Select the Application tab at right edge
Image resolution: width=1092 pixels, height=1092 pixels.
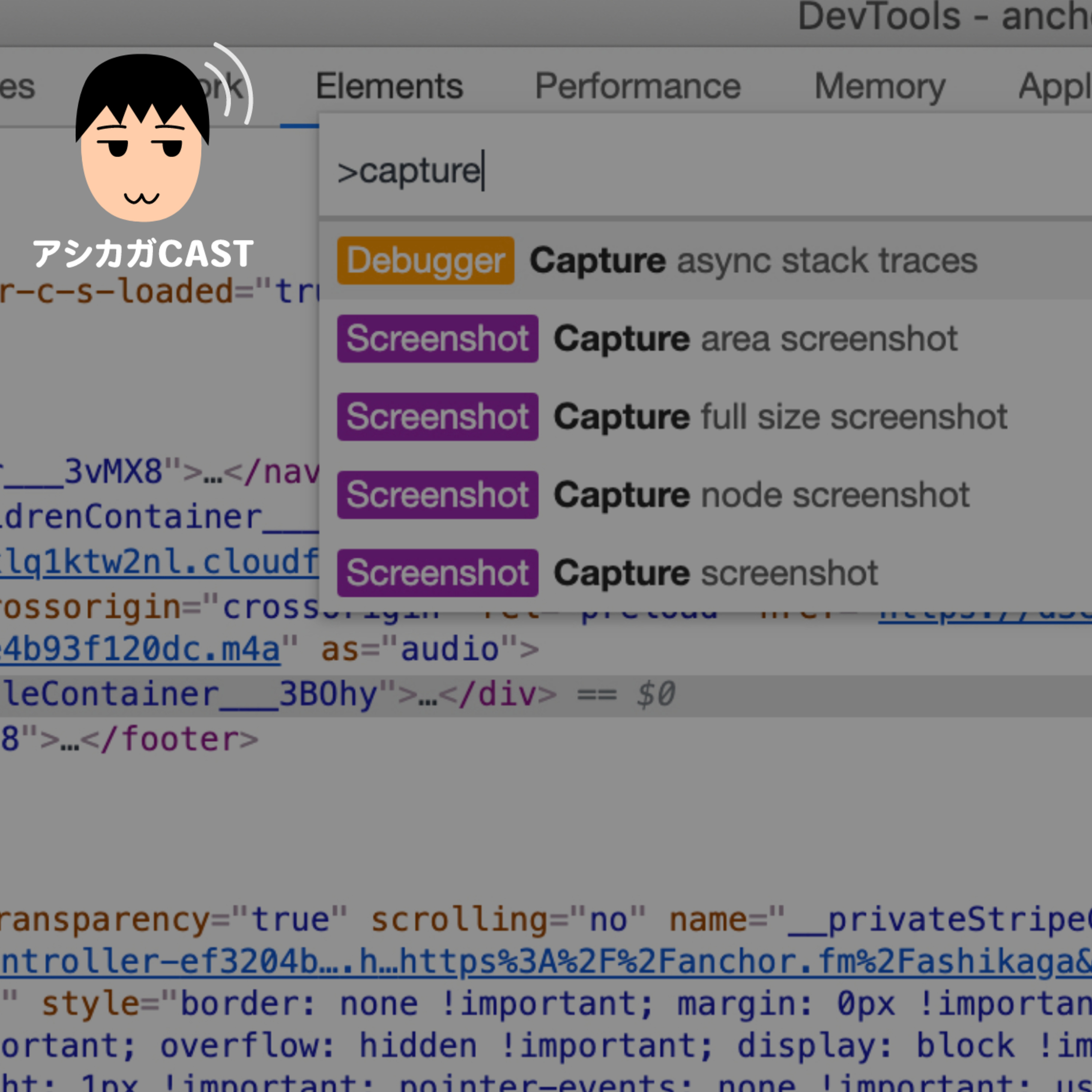coord(1054,86)
